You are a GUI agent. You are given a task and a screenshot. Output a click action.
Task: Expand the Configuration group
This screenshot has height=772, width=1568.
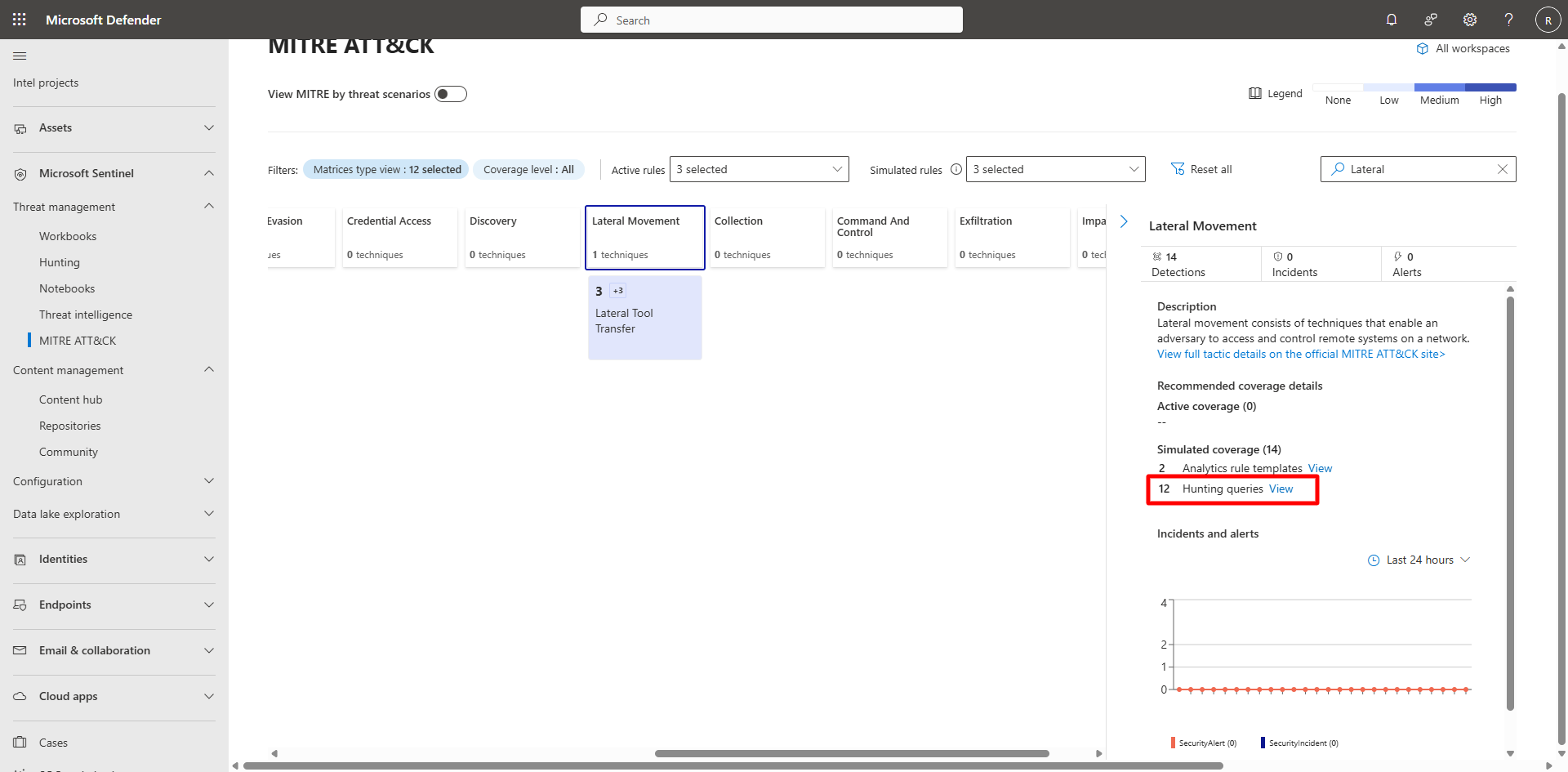(x=209, y=481)
